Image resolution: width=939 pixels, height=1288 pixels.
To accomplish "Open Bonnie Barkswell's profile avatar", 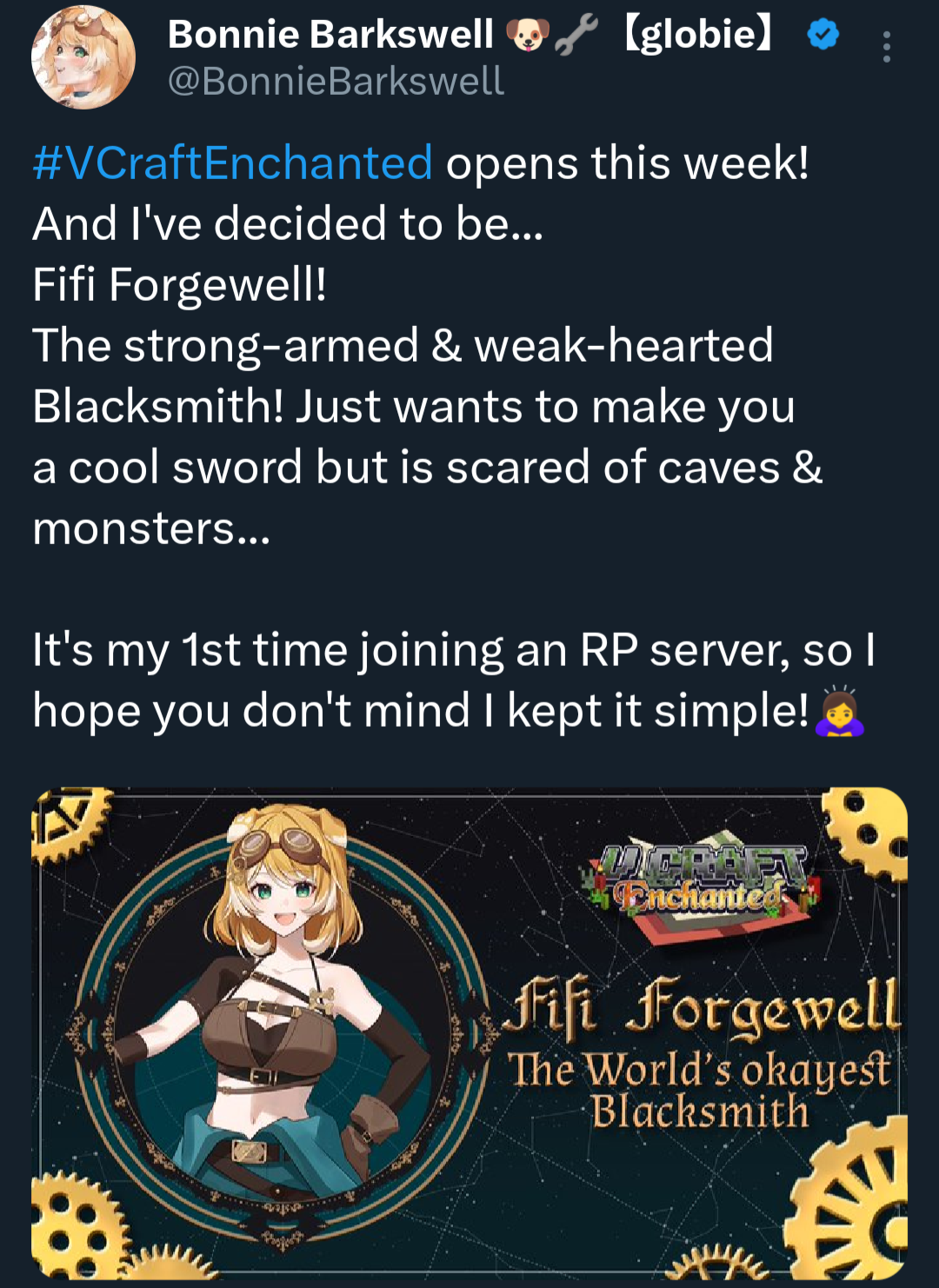I will point(83,57).
